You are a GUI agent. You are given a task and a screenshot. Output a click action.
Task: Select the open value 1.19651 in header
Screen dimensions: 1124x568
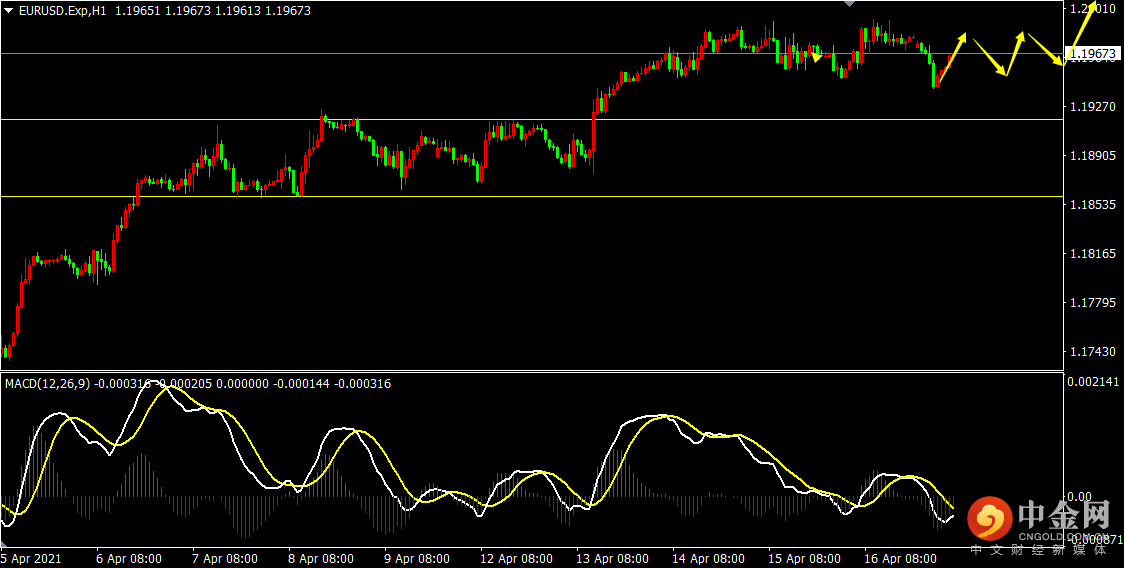coord(136,11)
